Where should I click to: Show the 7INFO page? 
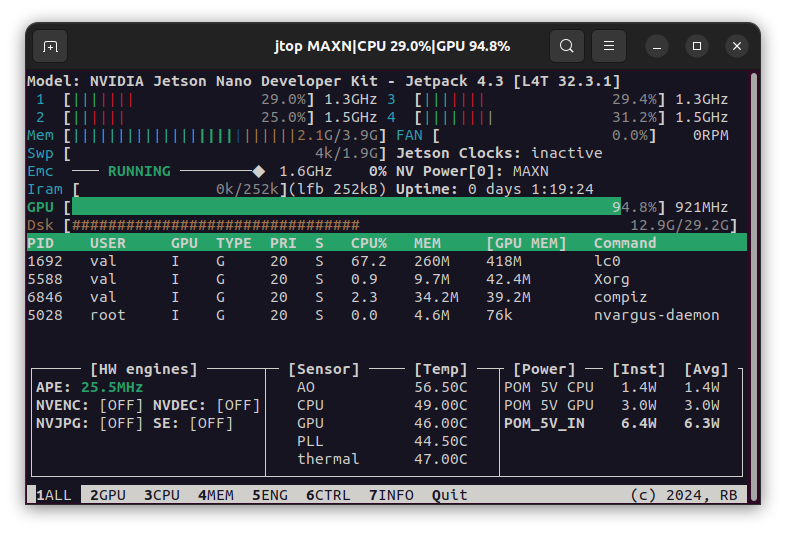point(391,495)
